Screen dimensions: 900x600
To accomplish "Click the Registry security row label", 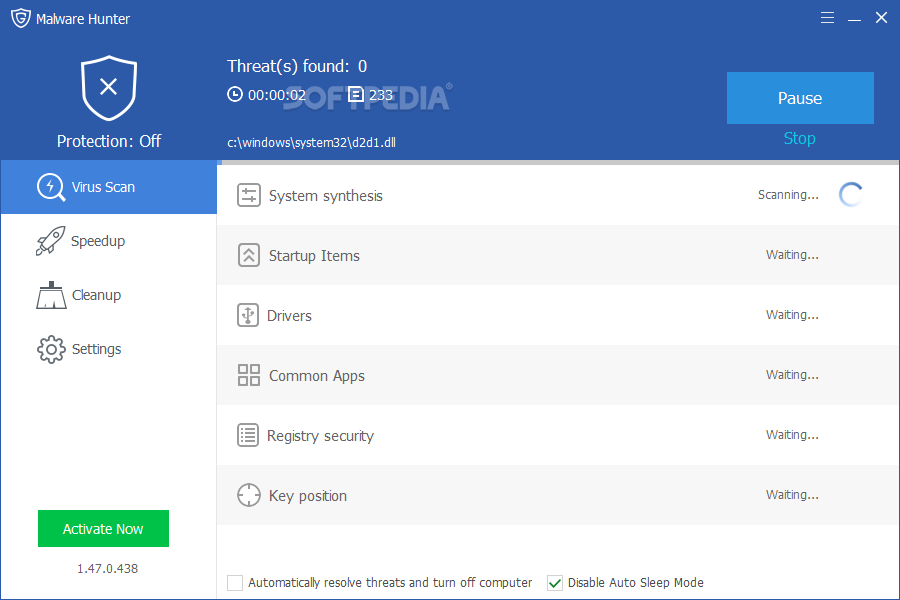I will click(320, 436).
